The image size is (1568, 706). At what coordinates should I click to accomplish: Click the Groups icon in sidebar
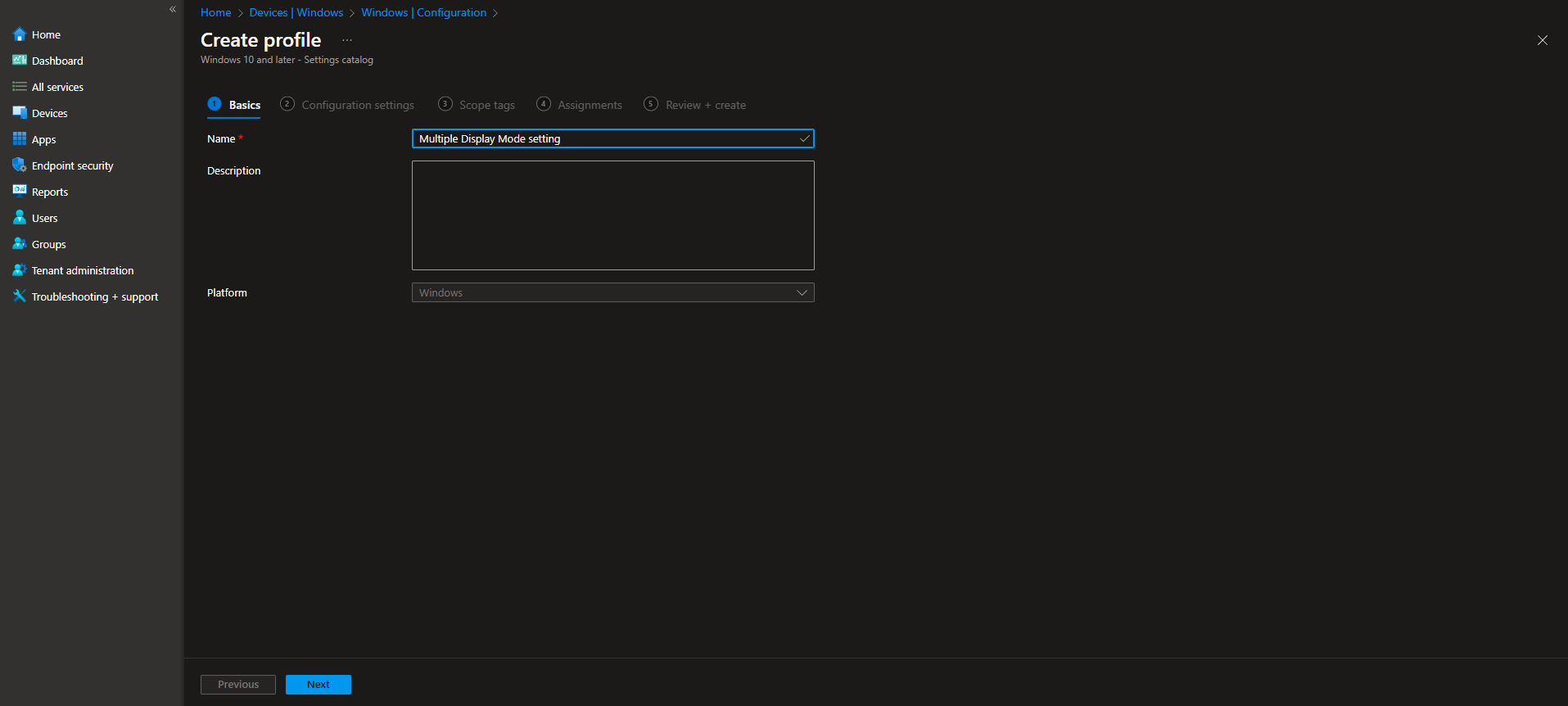[x=20, y=244]
